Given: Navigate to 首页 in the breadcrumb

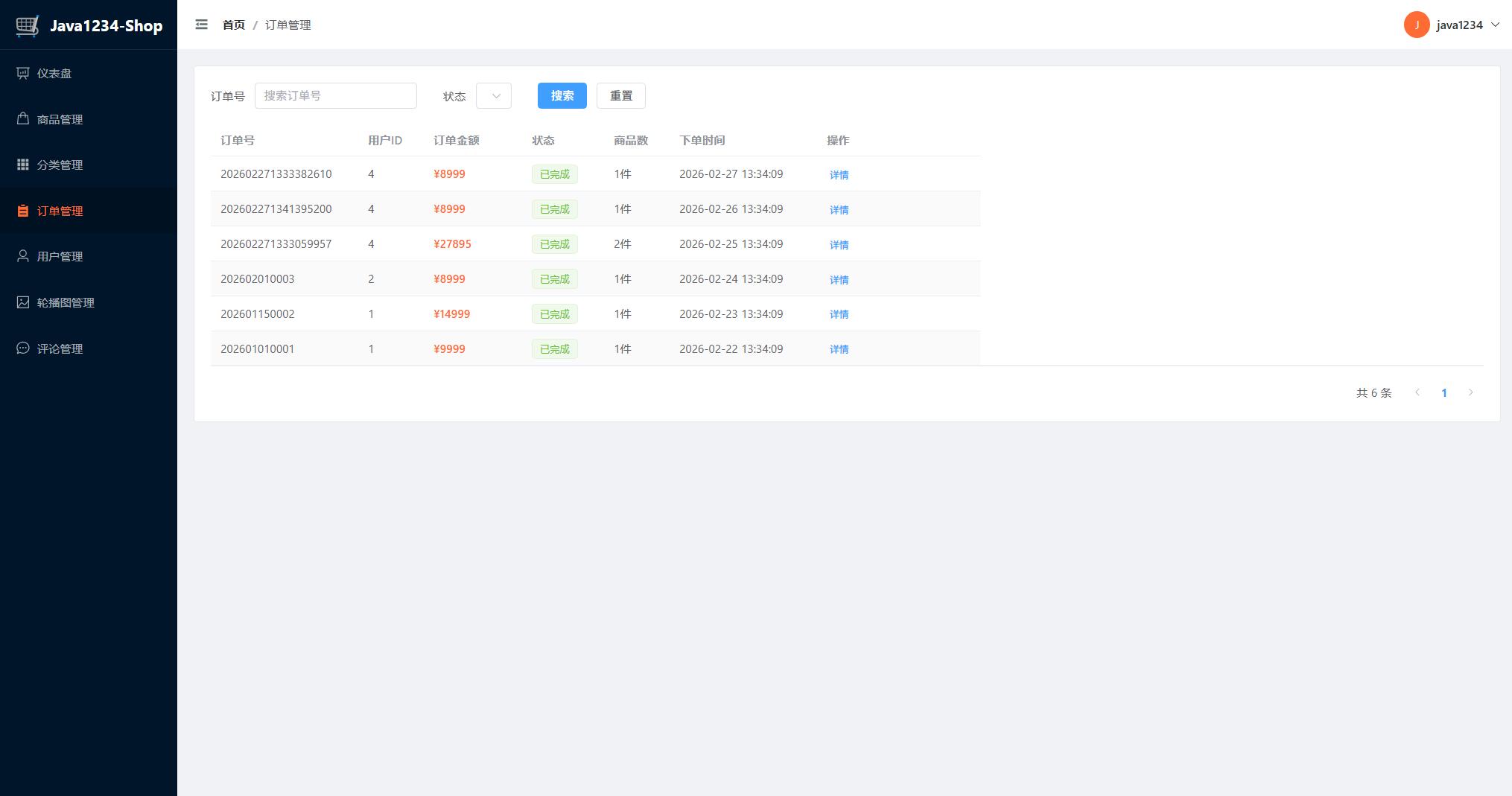Looking at the screenshot, I should 233,25.
